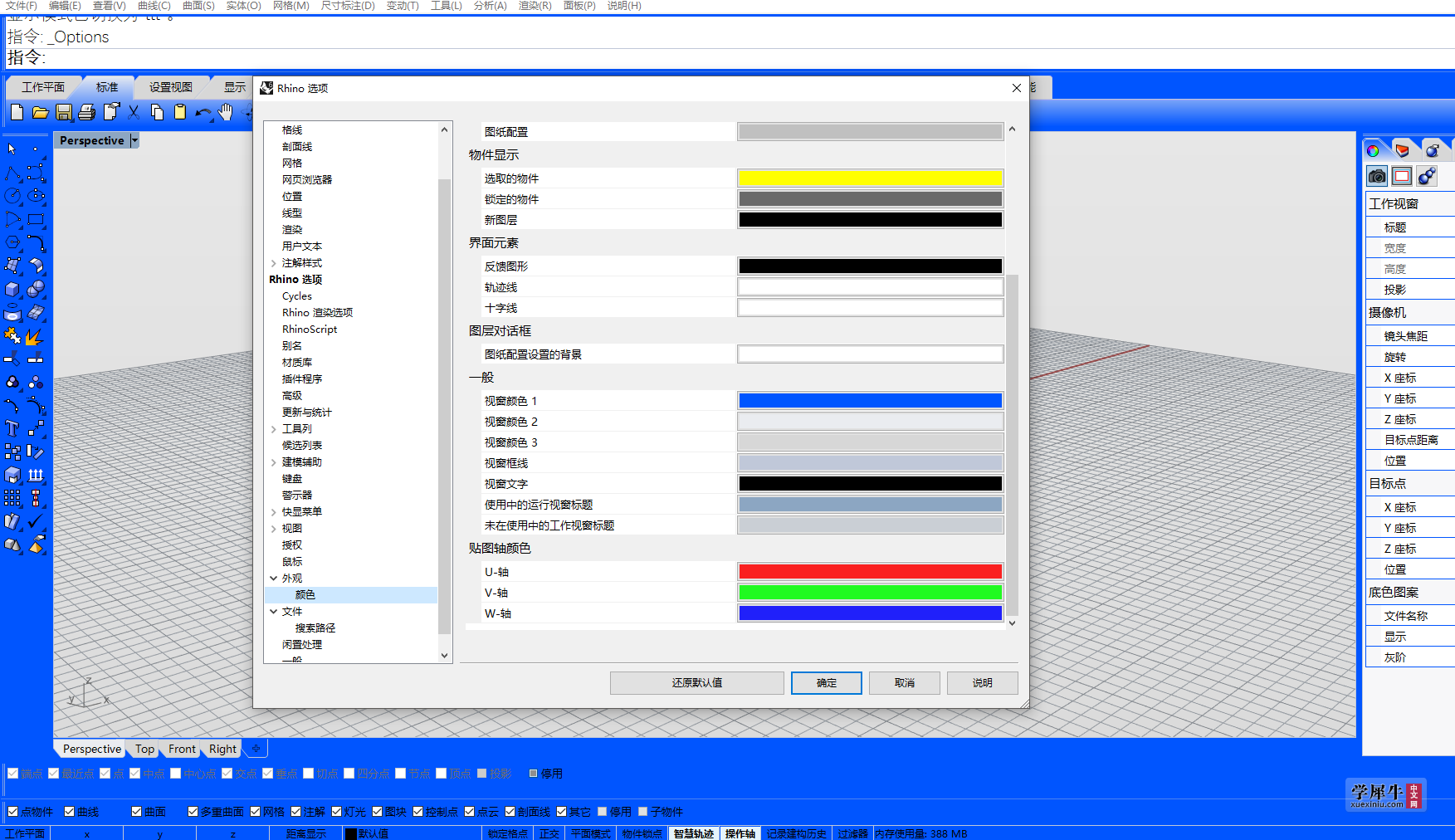Select the Text object tool icon
The height and width of the screenshot is (840, 1455).
[x=12, y=428]
